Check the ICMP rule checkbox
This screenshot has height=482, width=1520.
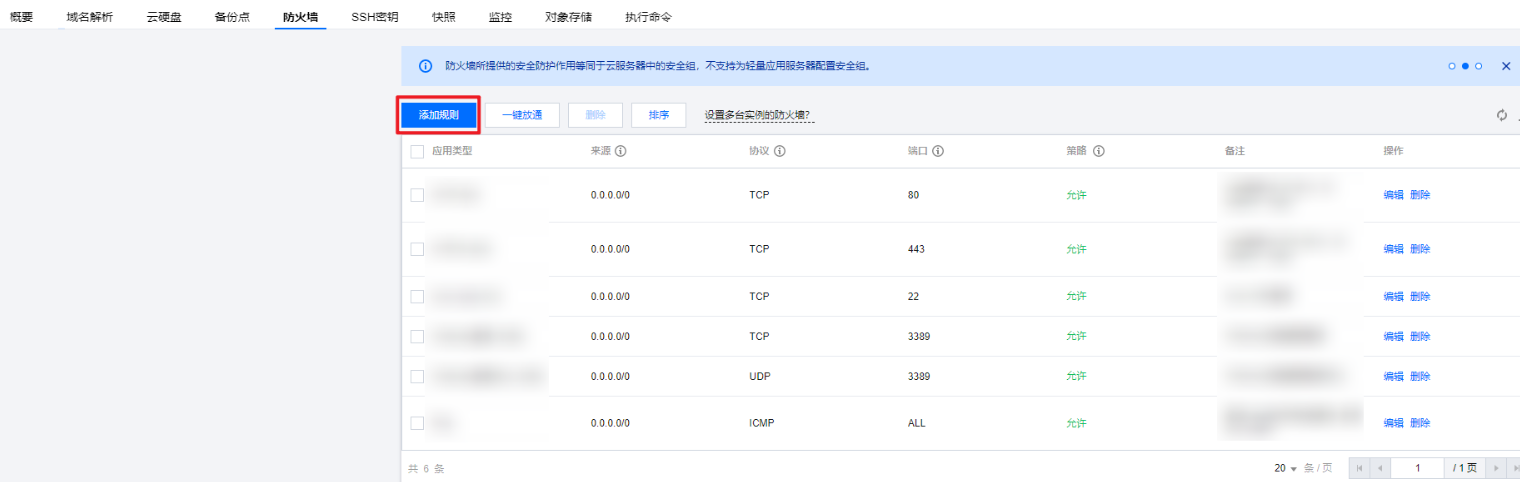click(x=417, y=423)
